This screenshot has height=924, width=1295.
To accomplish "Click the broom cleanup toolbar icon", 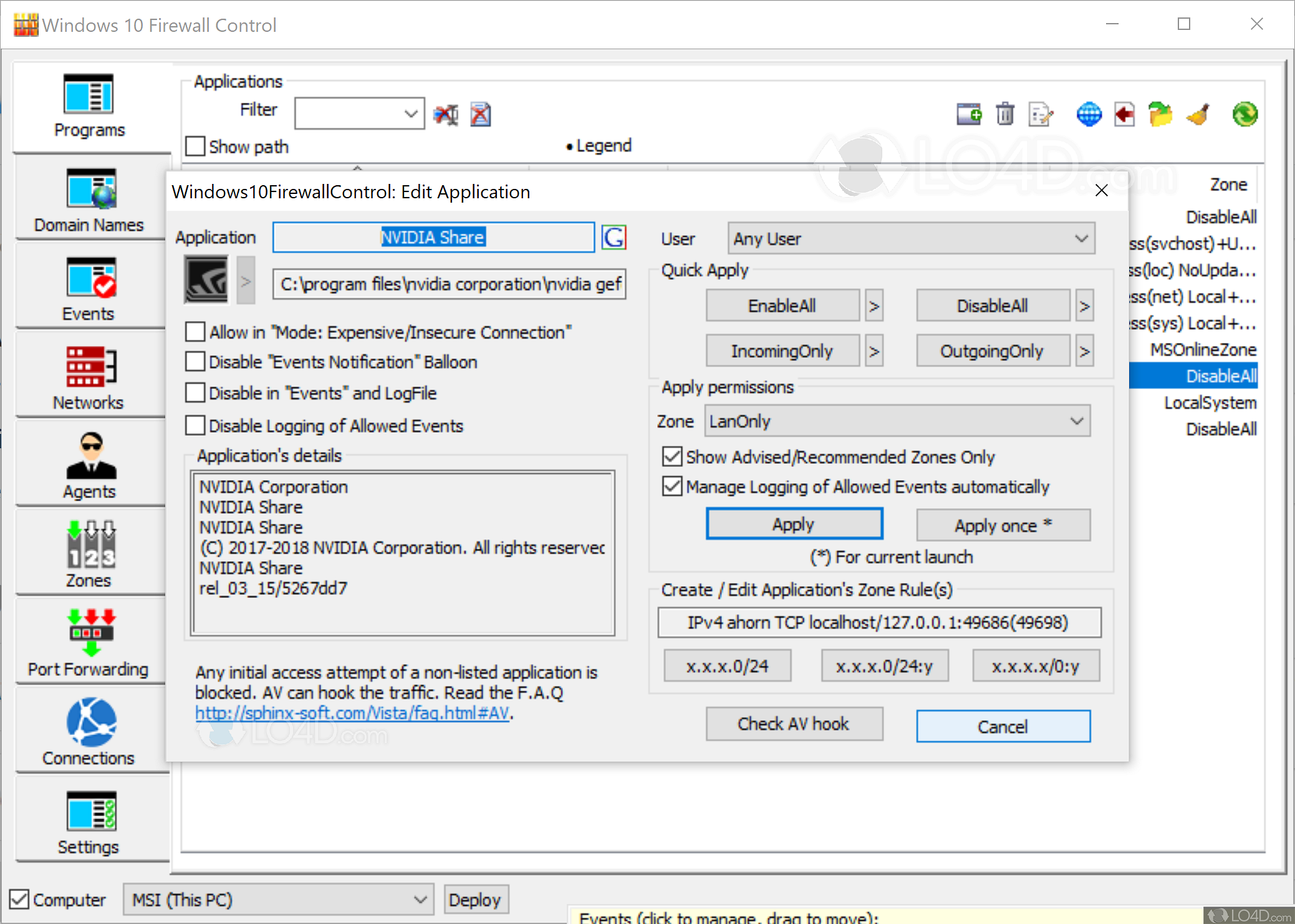I will pos(1197,114).
